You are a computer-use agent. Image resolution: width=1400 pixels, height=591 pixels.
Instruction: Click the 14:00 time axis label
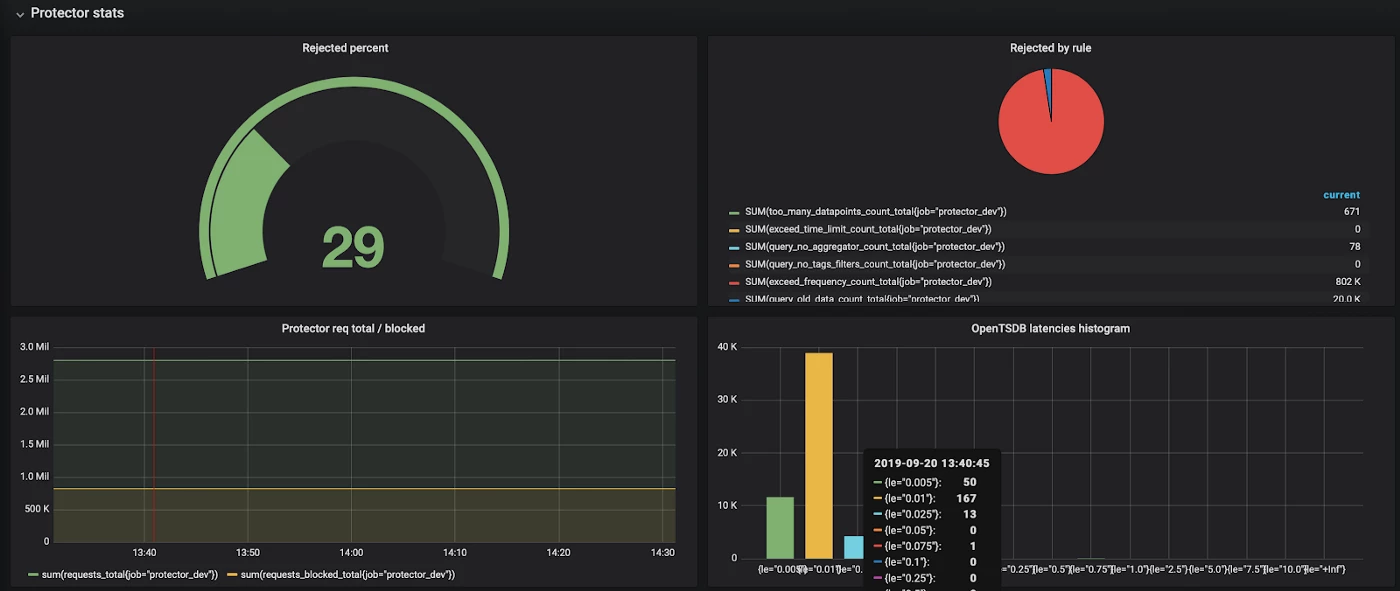[351, 552]
